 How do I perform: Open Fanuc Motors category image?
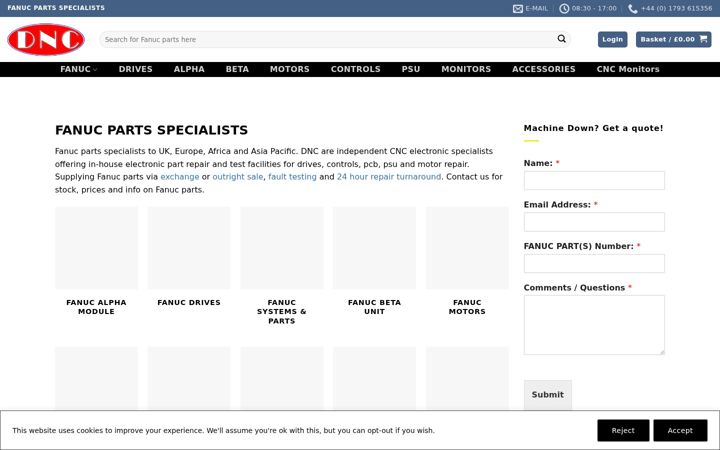467,248
